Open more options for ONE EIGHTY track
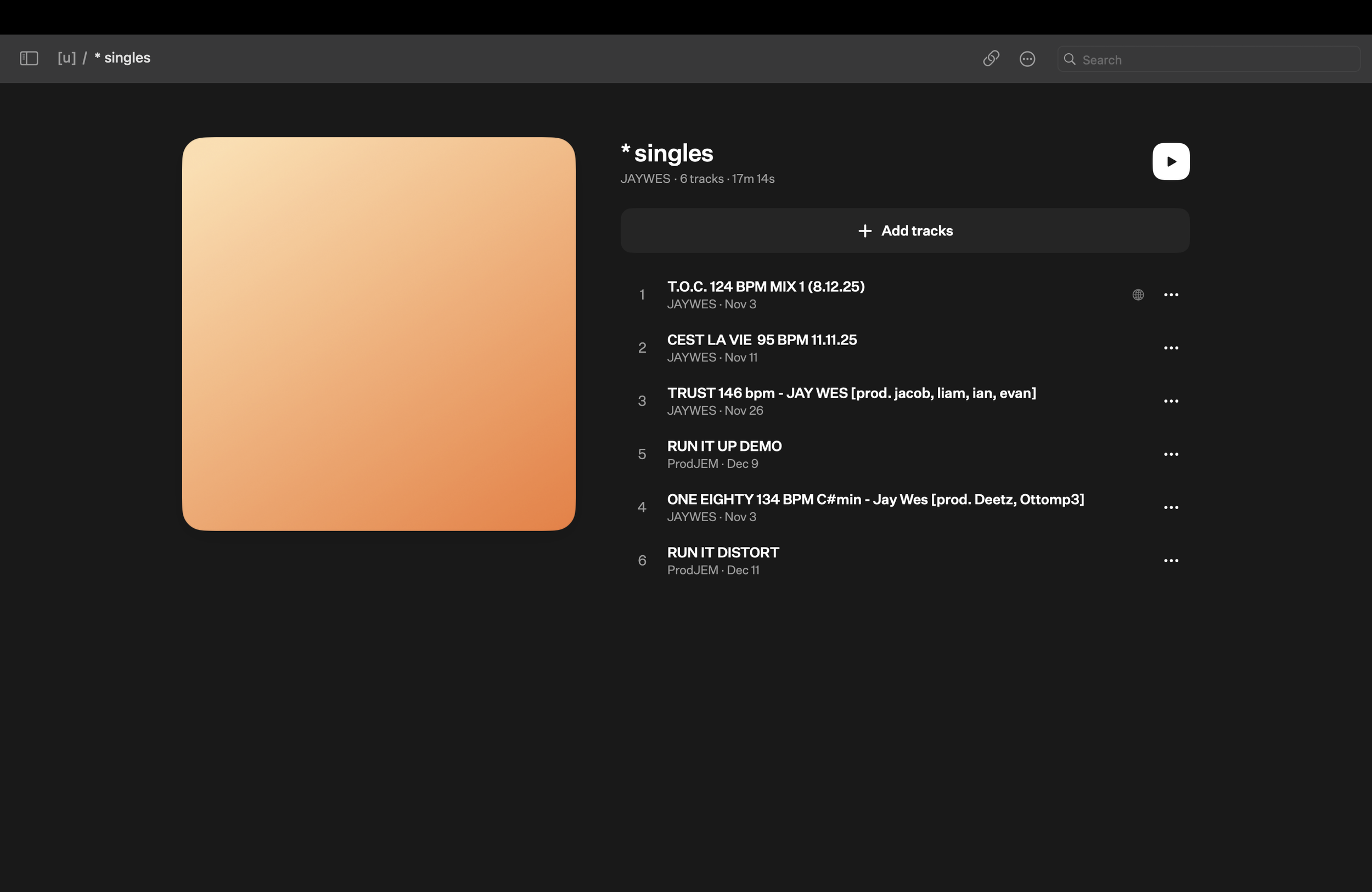This screenshot has width=1372, height=892. 1171,507
